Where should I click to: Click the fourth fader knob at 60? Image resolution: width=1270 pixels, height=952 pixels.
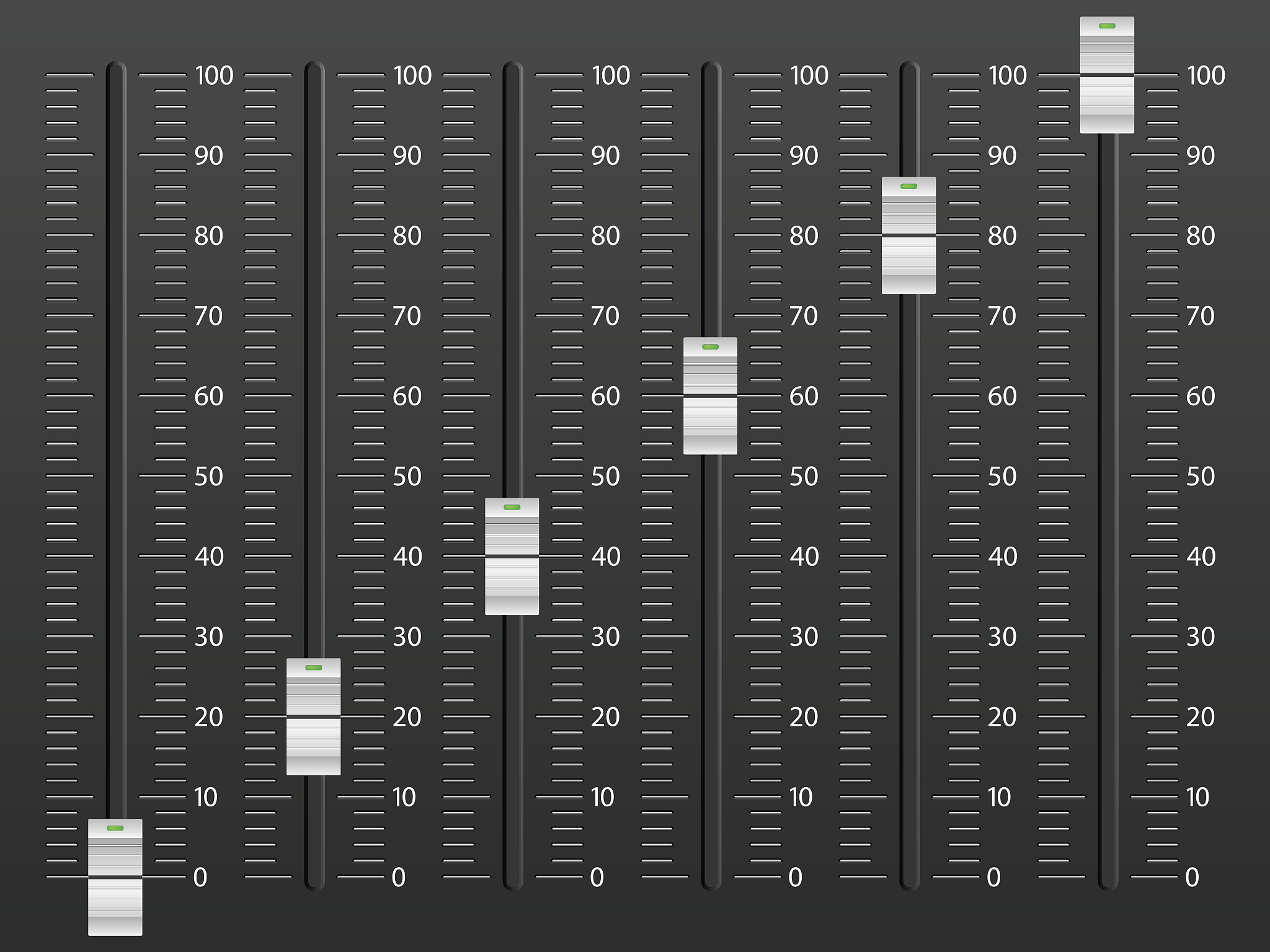click(x=710, y=396)
